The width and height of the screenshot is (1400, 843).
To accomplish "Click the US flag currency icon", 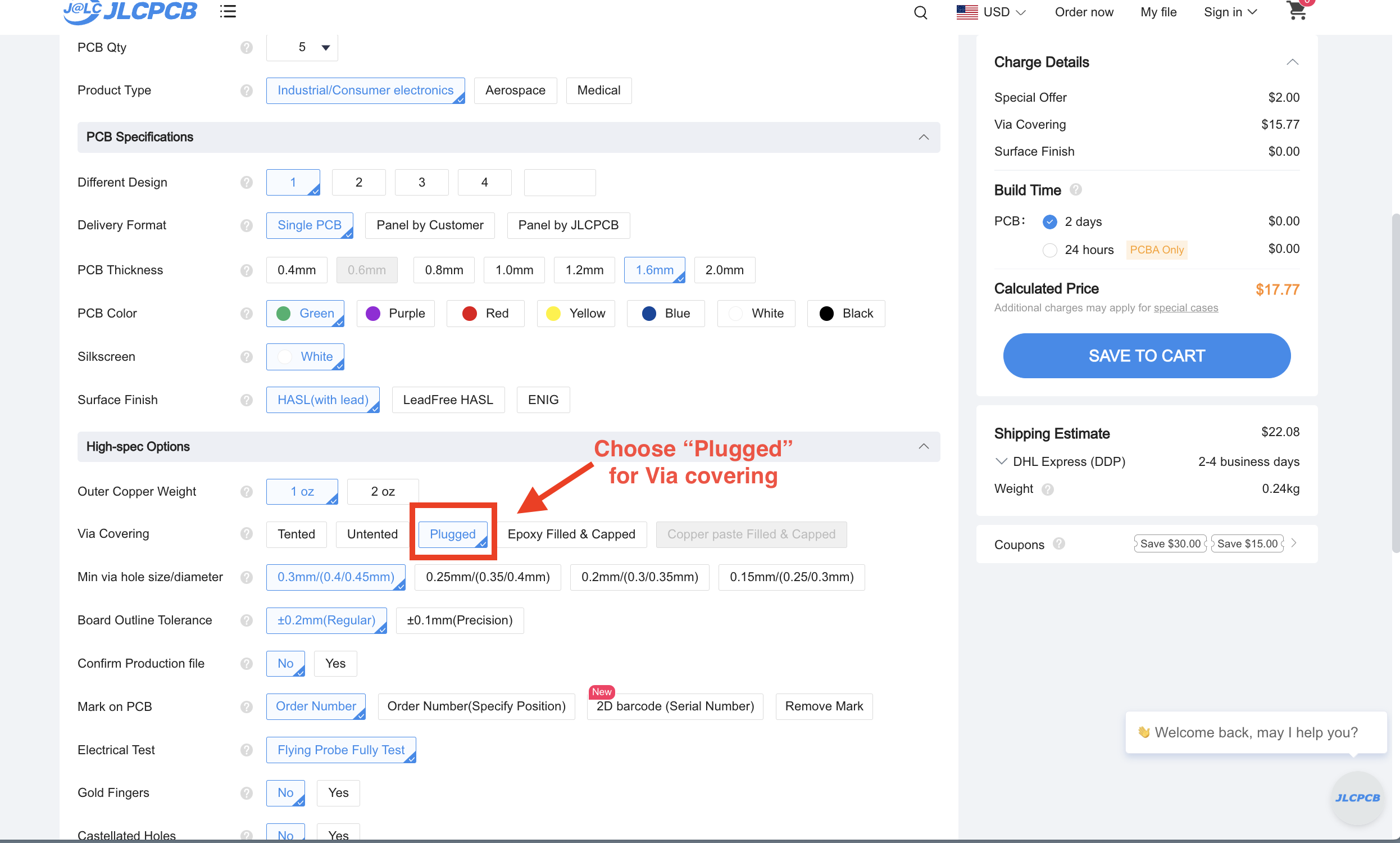I will (967, 12).
